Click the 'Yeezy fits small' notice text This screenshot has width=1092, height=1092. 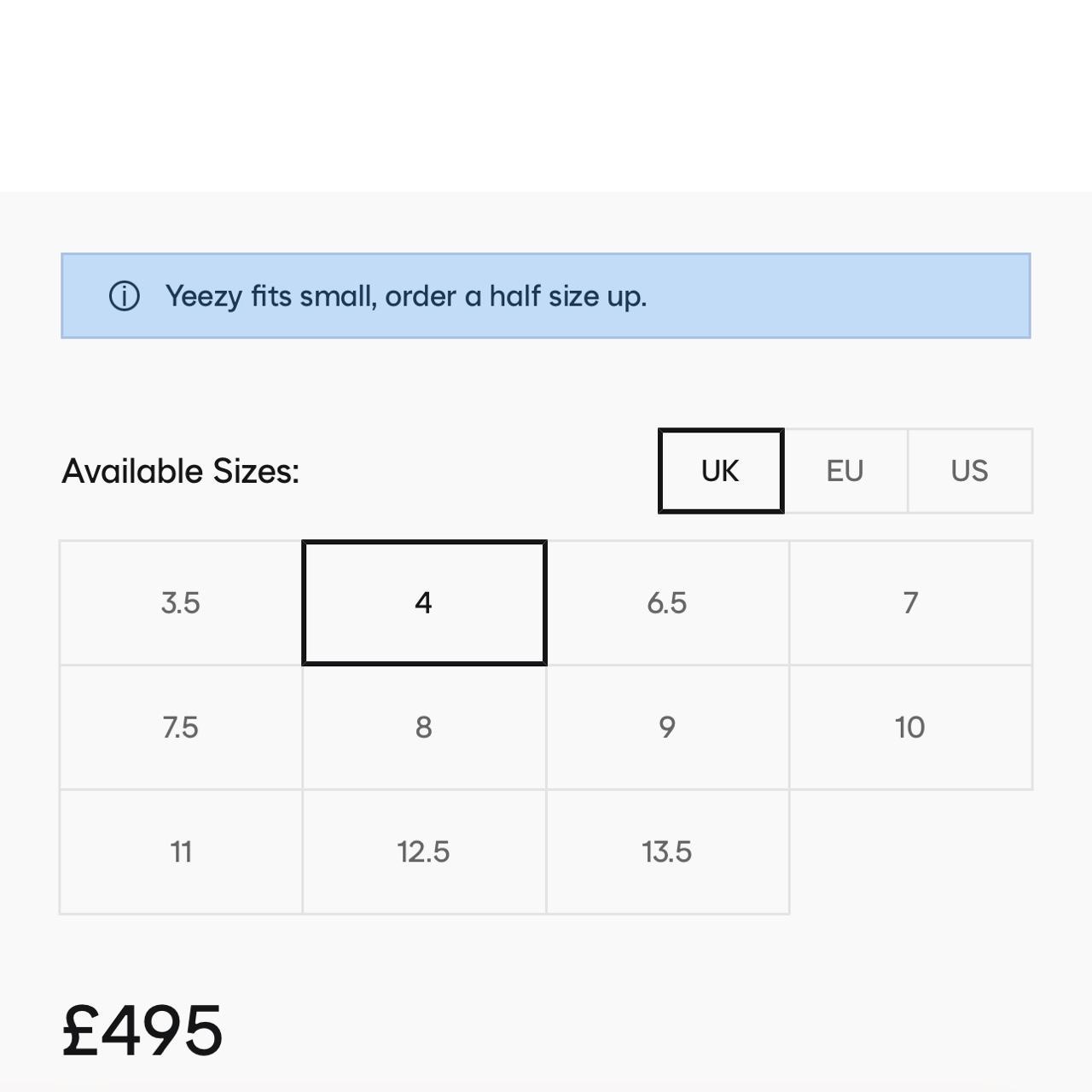(x=405, y=297)
